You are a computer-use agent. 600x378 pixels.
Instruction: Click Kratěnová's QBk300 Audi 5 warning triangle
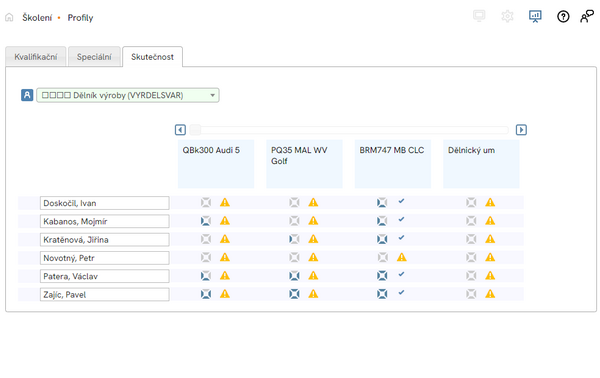tap(225, 239)
